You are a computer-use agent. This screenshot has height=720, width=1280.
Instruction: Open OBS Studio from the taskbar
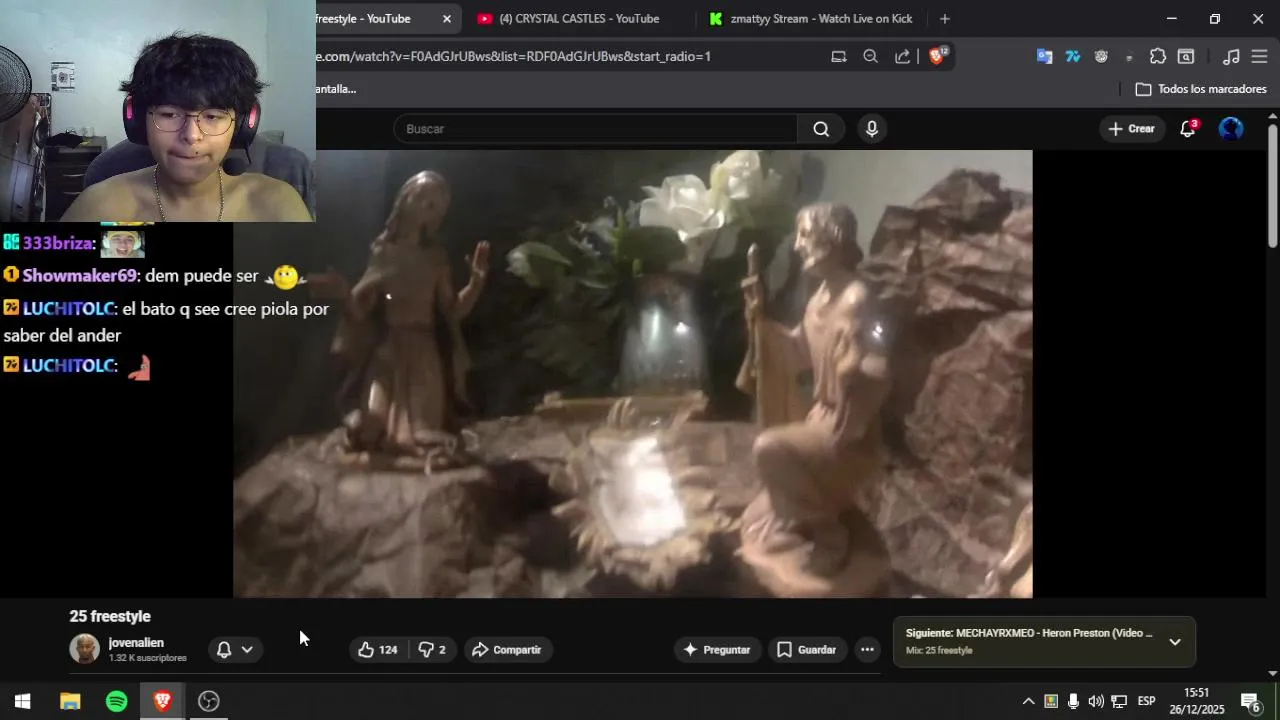[x=208, y=701]
